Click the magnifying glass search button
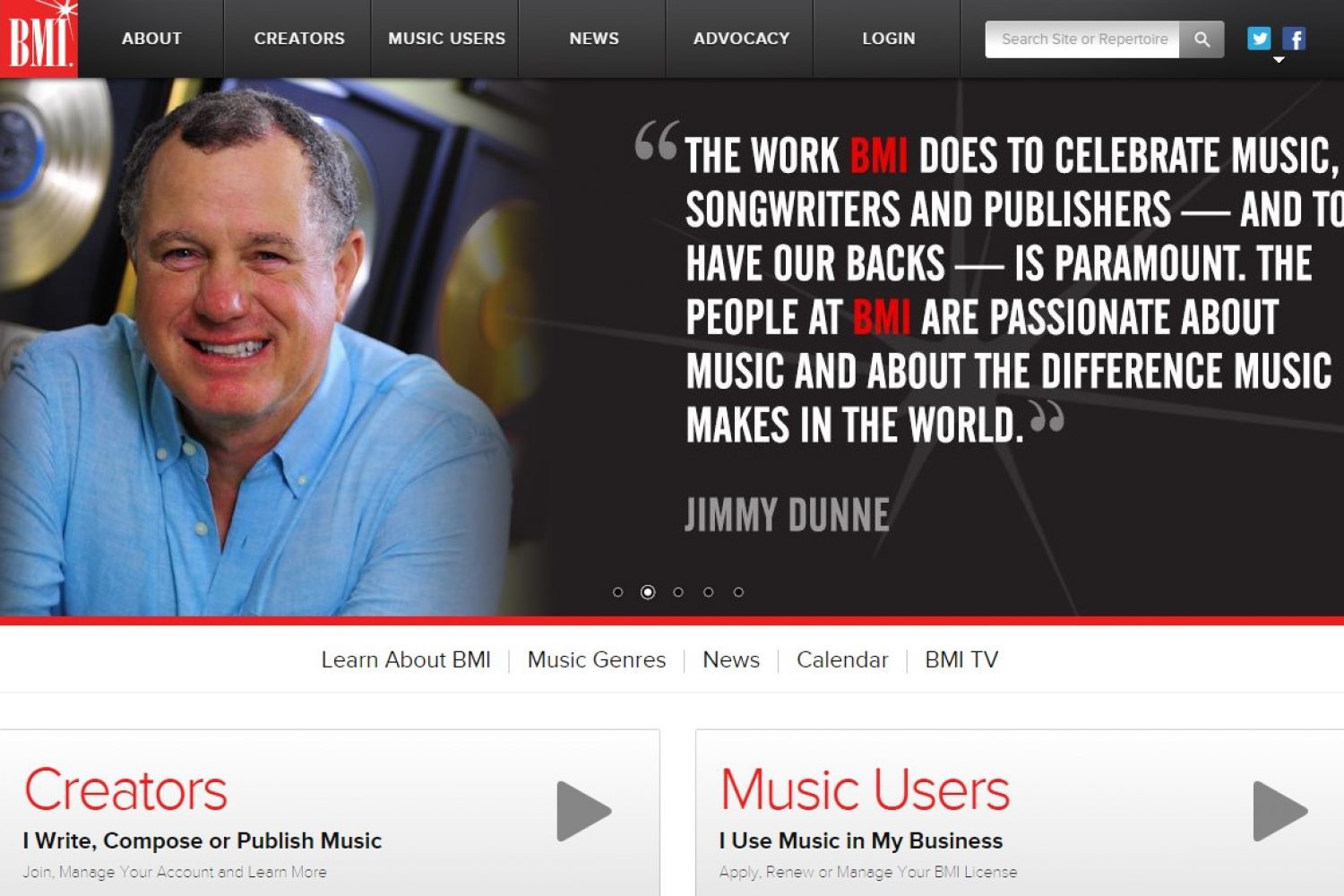1344x896 pixels. [x=1202, y=39]
